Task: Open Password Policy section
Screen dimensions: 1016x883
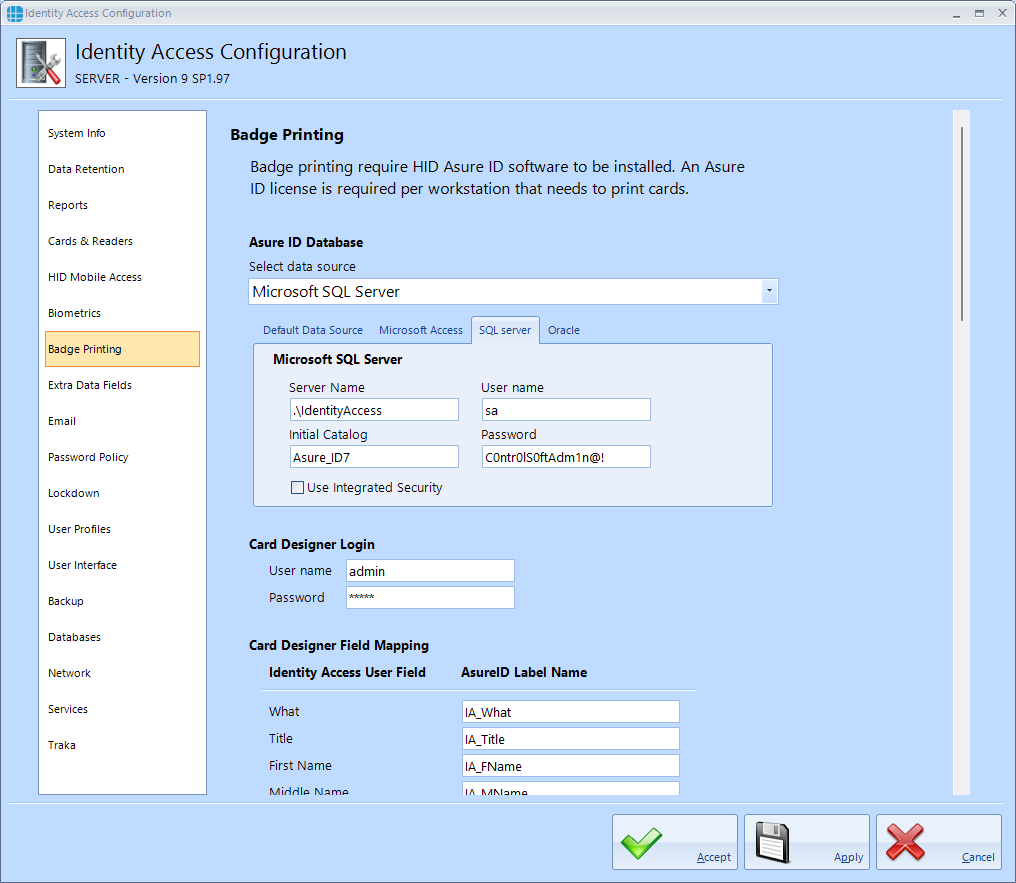Action: [x=122, y=457]
